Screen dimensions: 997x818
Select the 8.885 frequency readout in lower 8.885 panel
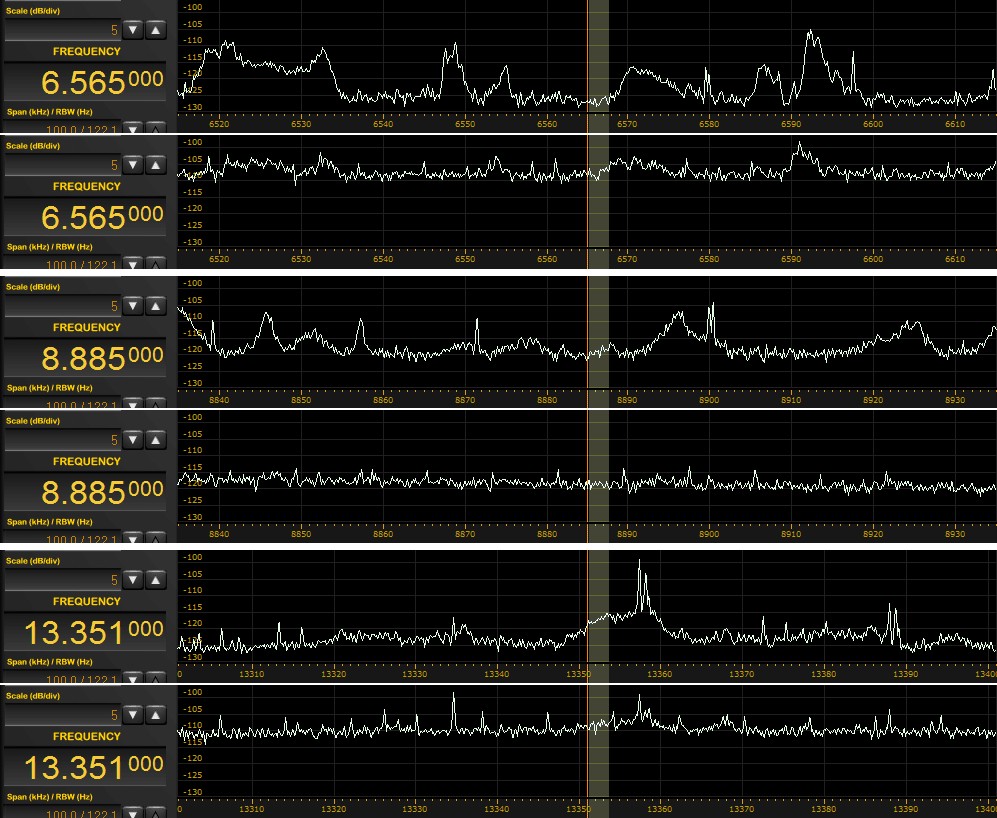[86, 493]
